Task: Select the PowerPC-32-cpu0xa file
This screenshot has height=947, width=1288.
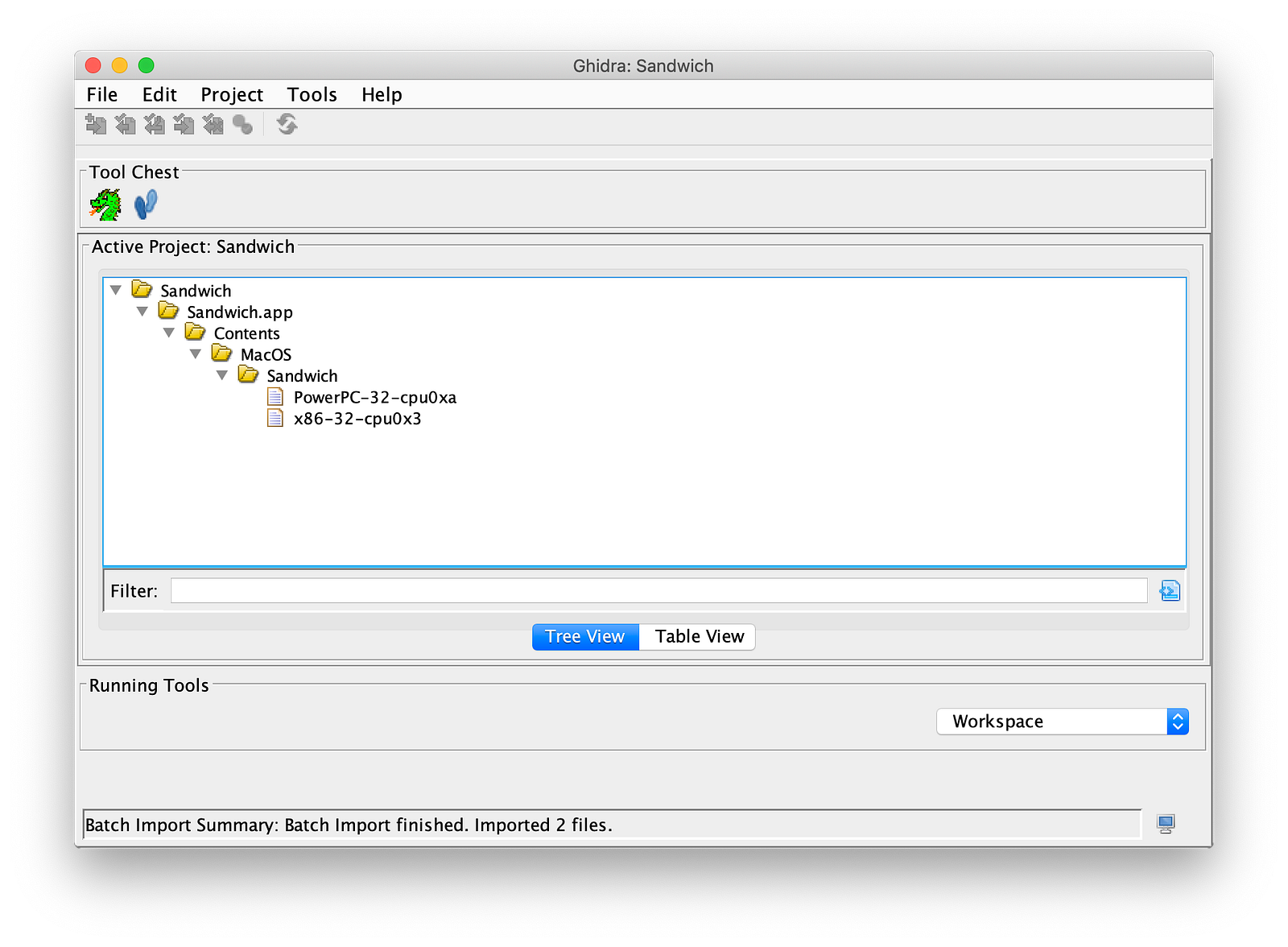Action: (375, 397)
